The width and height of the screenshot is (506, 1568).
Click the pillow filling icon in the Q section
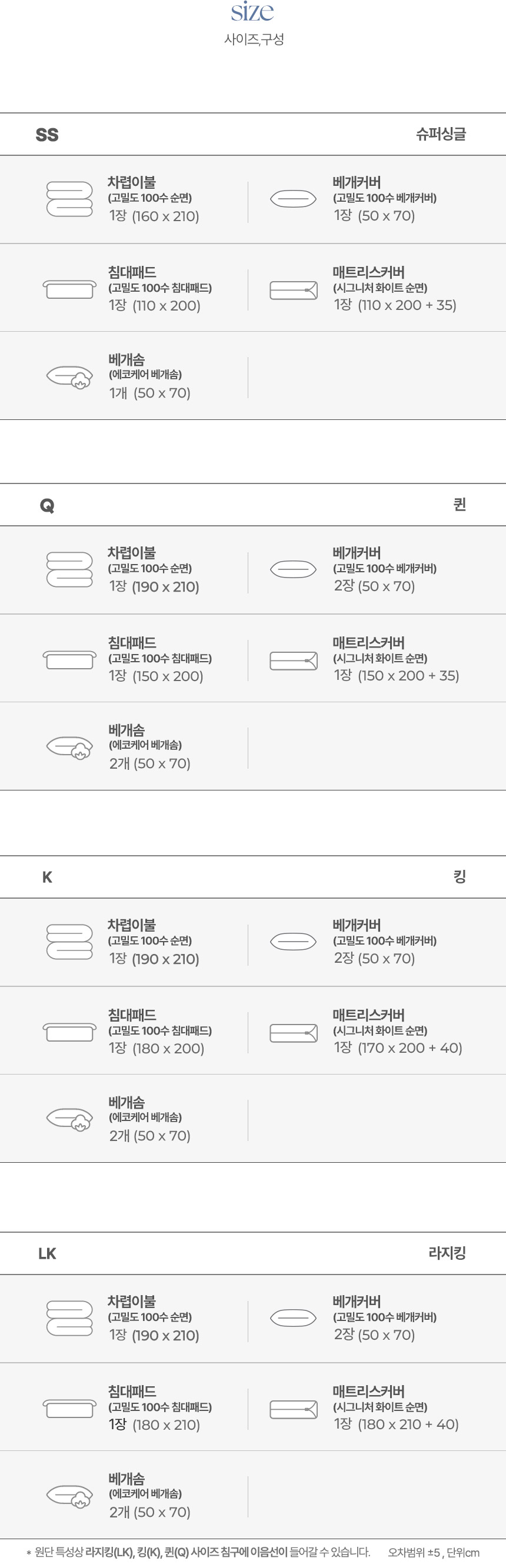coord(70,748)
